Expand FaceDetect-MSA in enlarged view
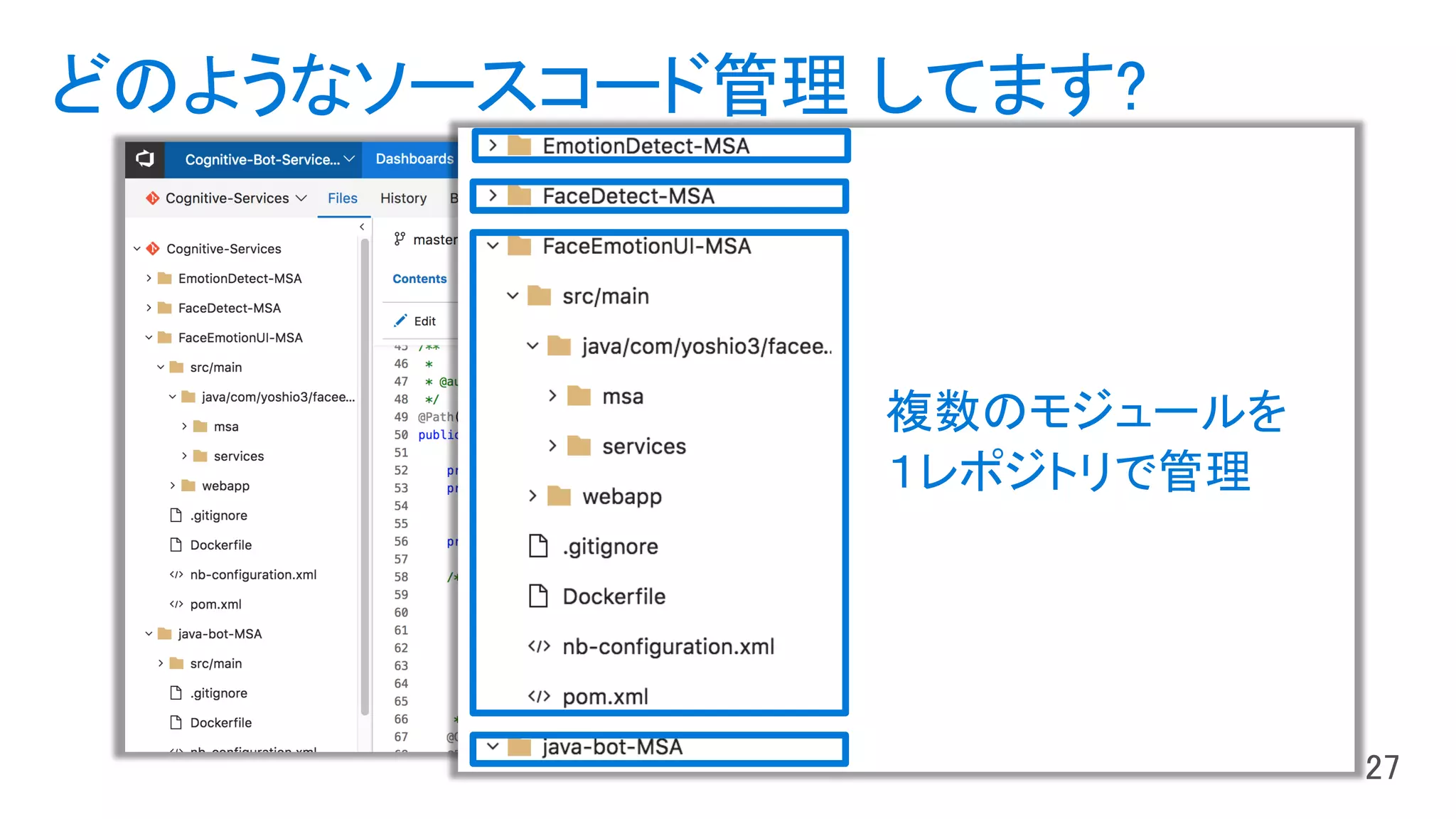The image size is (1456, 819). (x=493, y=196)
